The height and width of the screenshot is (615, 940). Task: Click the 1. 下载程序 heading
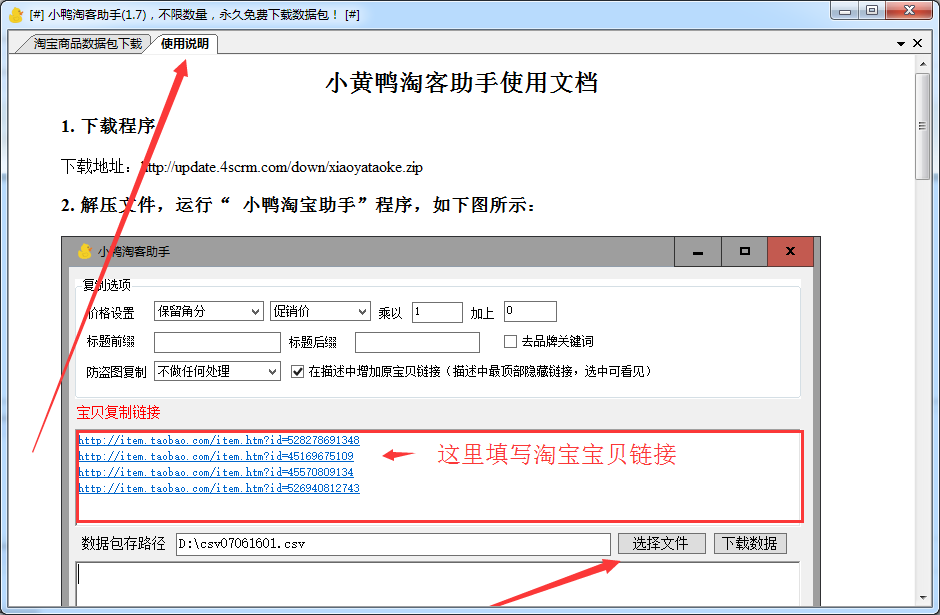[x=108, y=126]
